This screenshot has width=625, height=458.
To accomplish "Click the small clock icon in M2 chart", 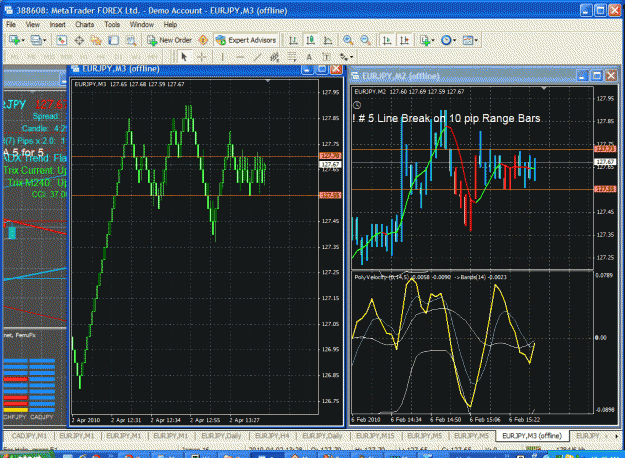I will (x=357, y=105).
